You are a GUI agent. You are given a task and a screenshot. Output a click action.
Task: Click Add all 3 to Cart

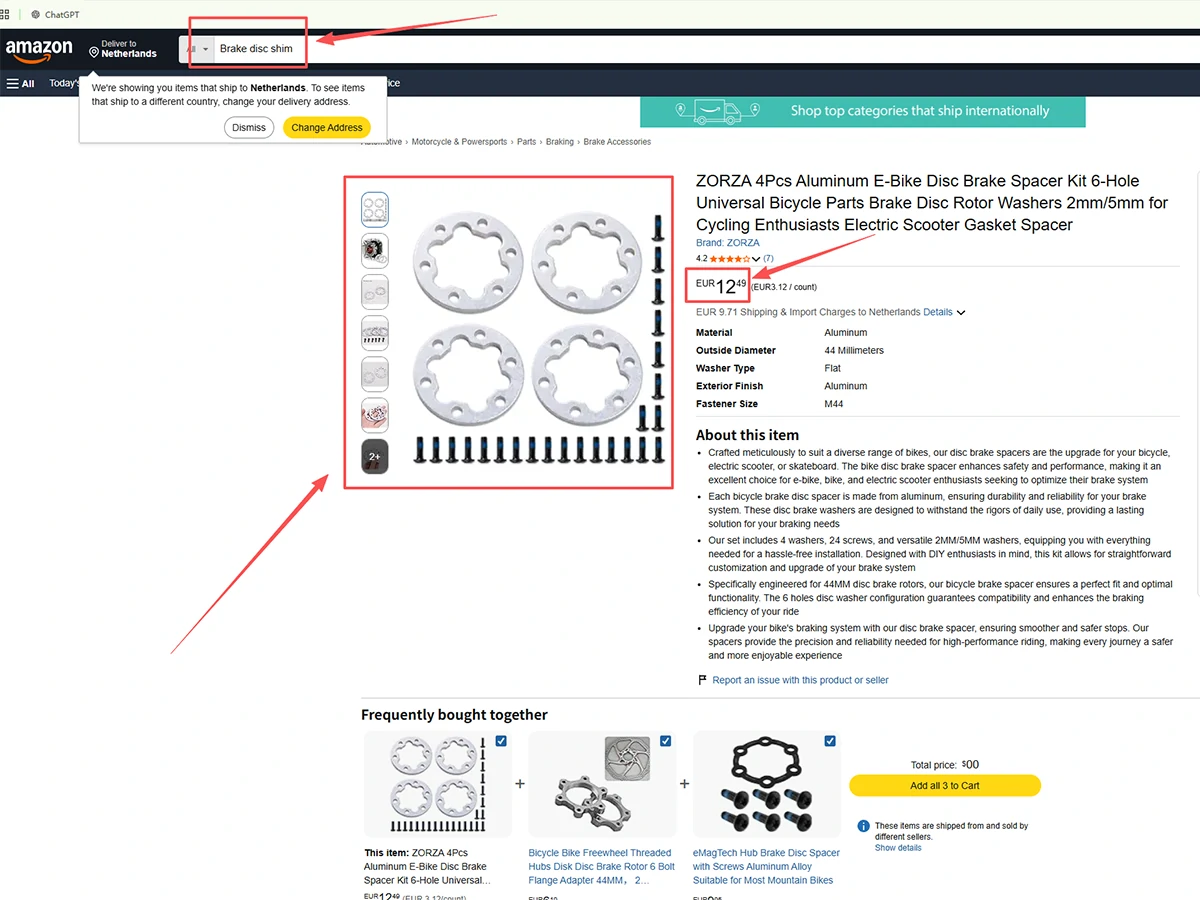pos(945,786)
